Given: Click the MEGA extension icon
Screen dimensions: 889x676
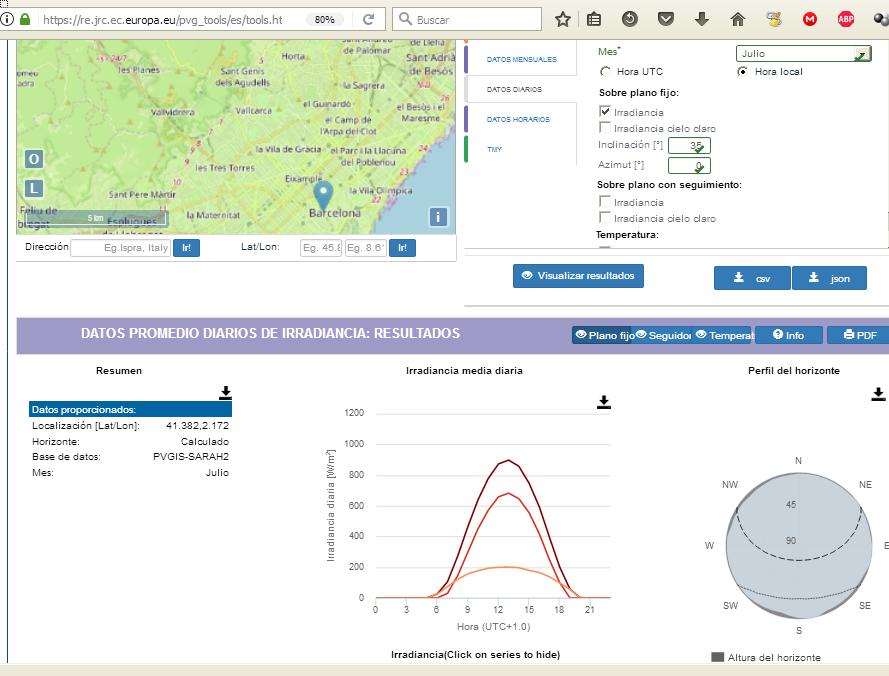Looking at the screenshot, I should (x=810, y=19).
